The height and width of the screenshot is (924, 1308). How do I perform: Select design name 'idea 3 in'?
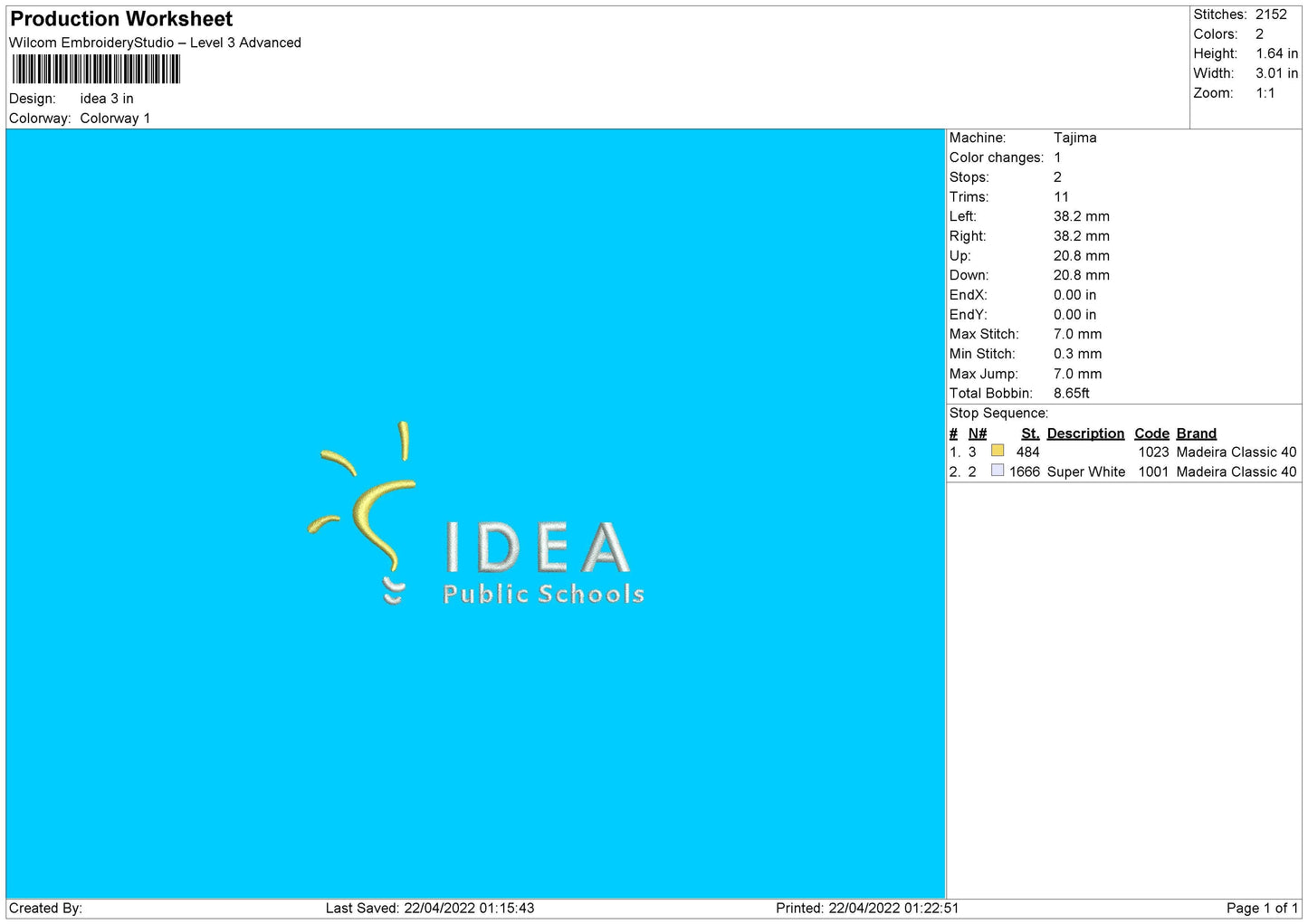click(x=107, y=99)
